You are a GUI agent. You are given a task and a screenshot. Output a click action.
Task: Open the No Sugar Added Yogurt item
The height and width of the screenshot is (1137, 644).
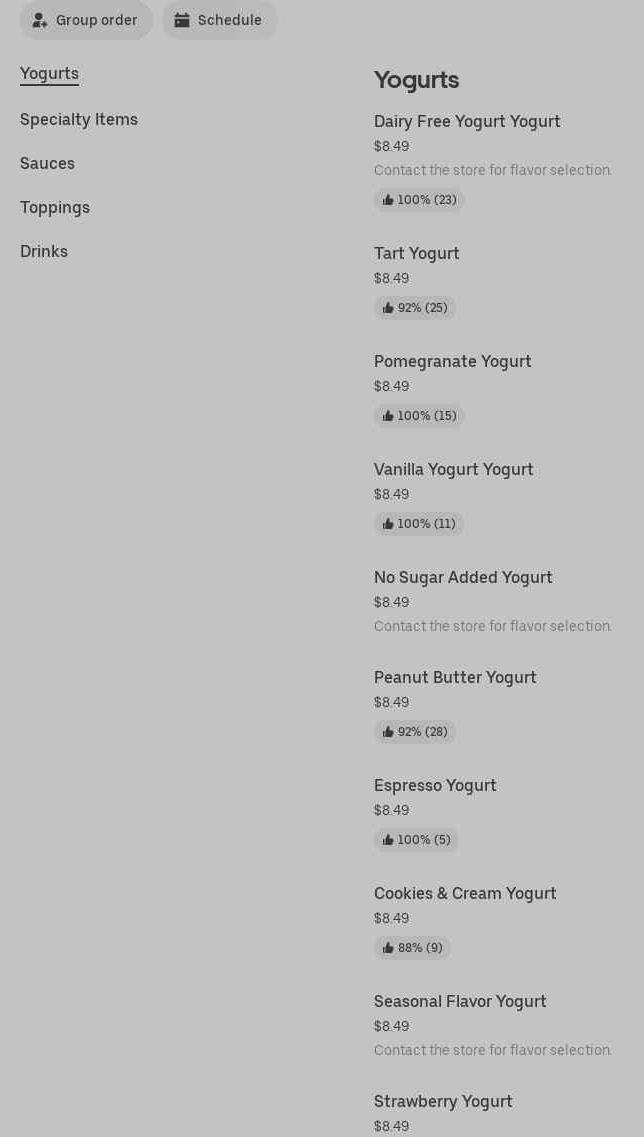[x=463, y=577]
